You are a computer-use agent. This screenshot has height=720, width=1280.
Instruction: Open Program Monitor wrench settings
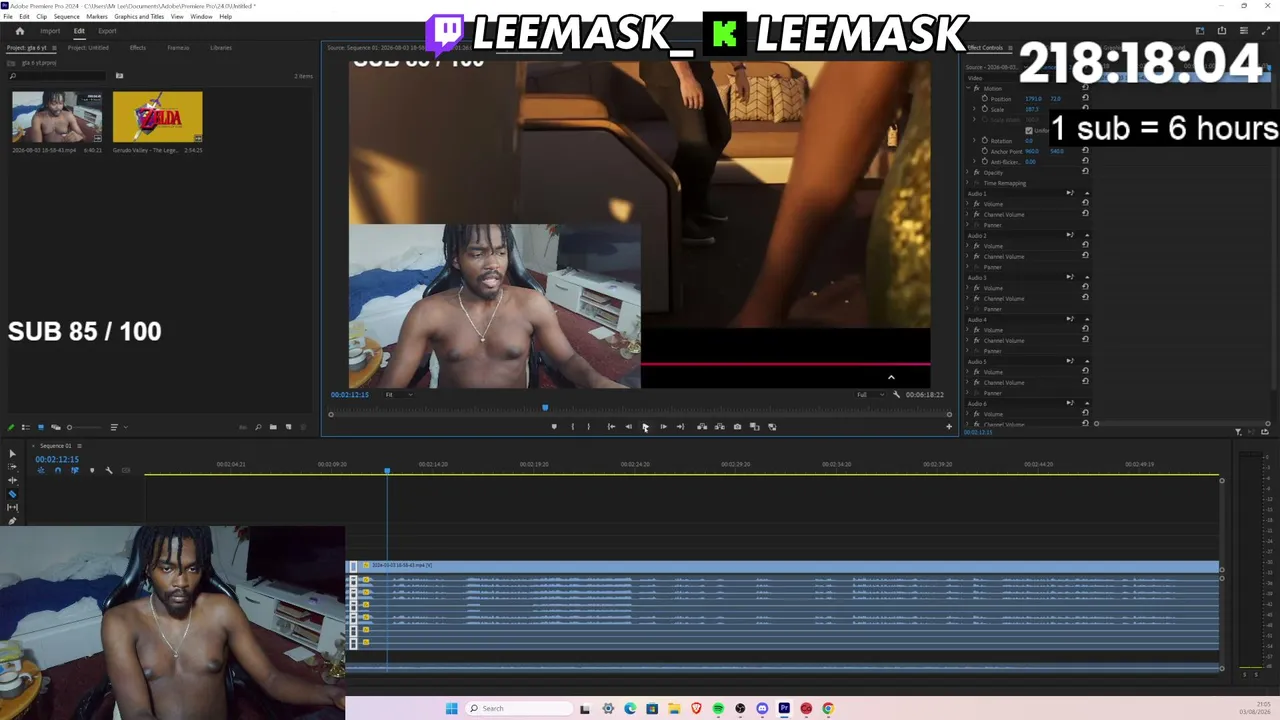click(896, 395)
